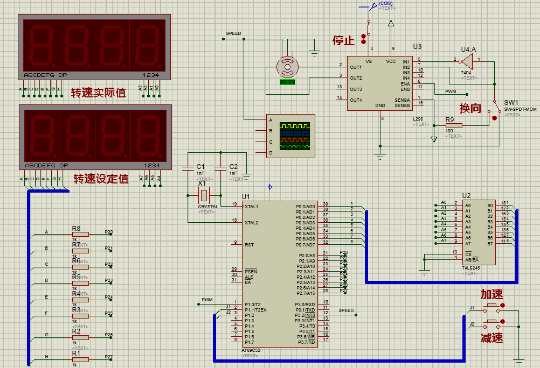Click the PWM terminal label right of U3

(451, 92)
